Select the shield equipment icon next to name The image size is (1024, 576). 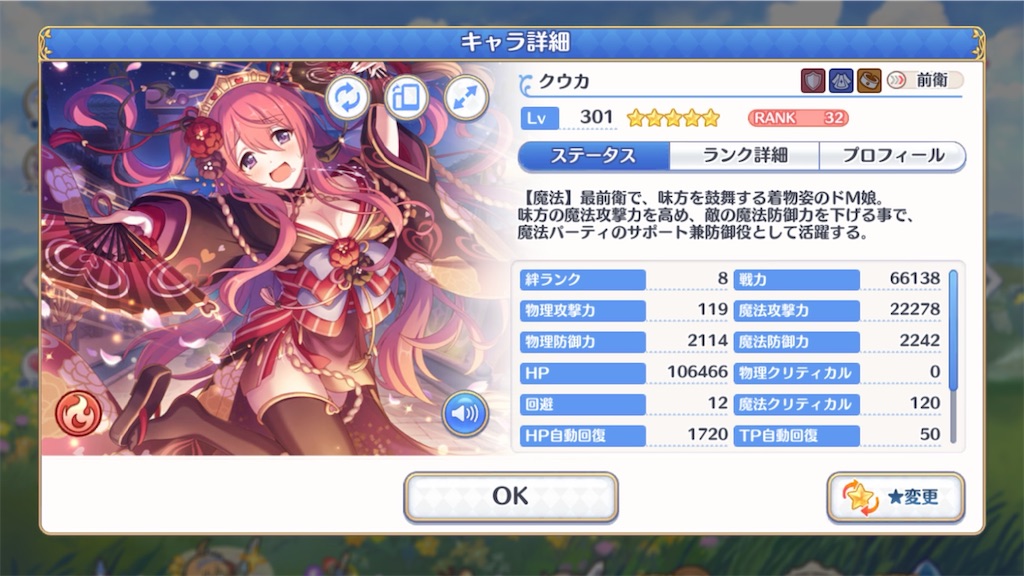(813, 81)
